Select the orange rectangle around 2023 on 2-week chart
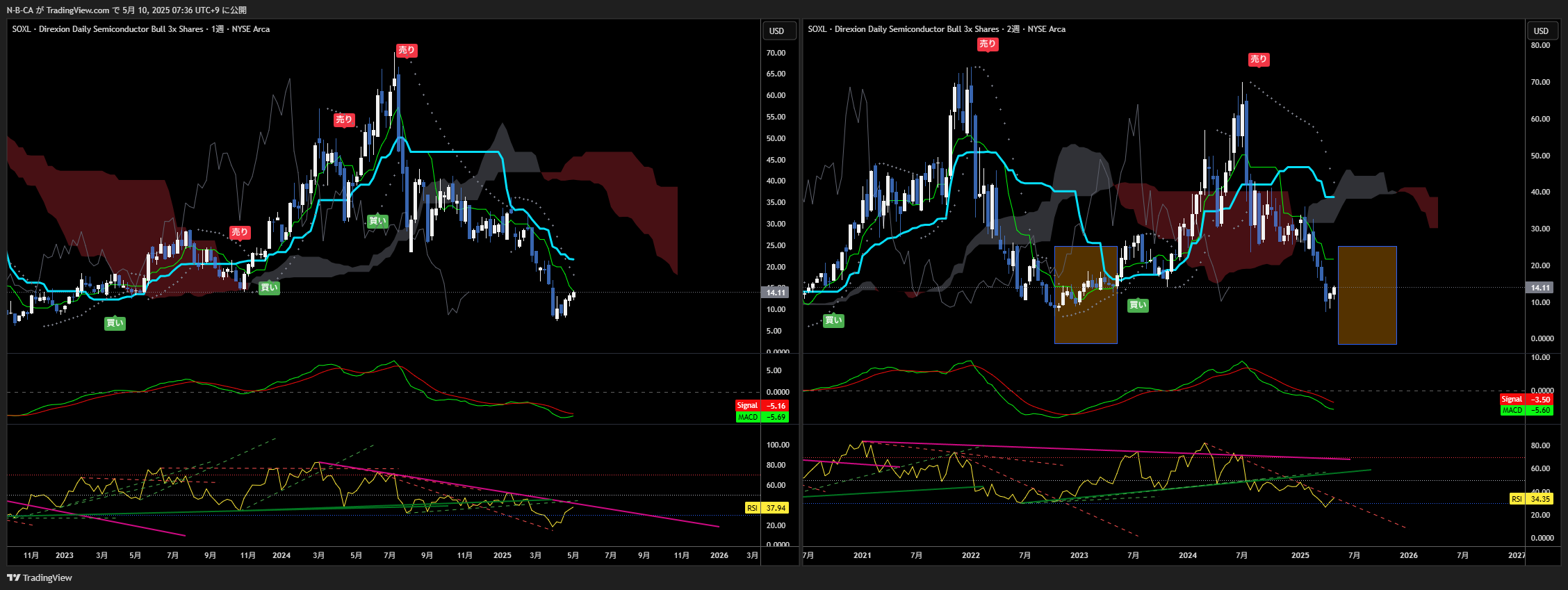This screenshot has width=1568, height=590. pyautogui.click(x=1086, y=295)
